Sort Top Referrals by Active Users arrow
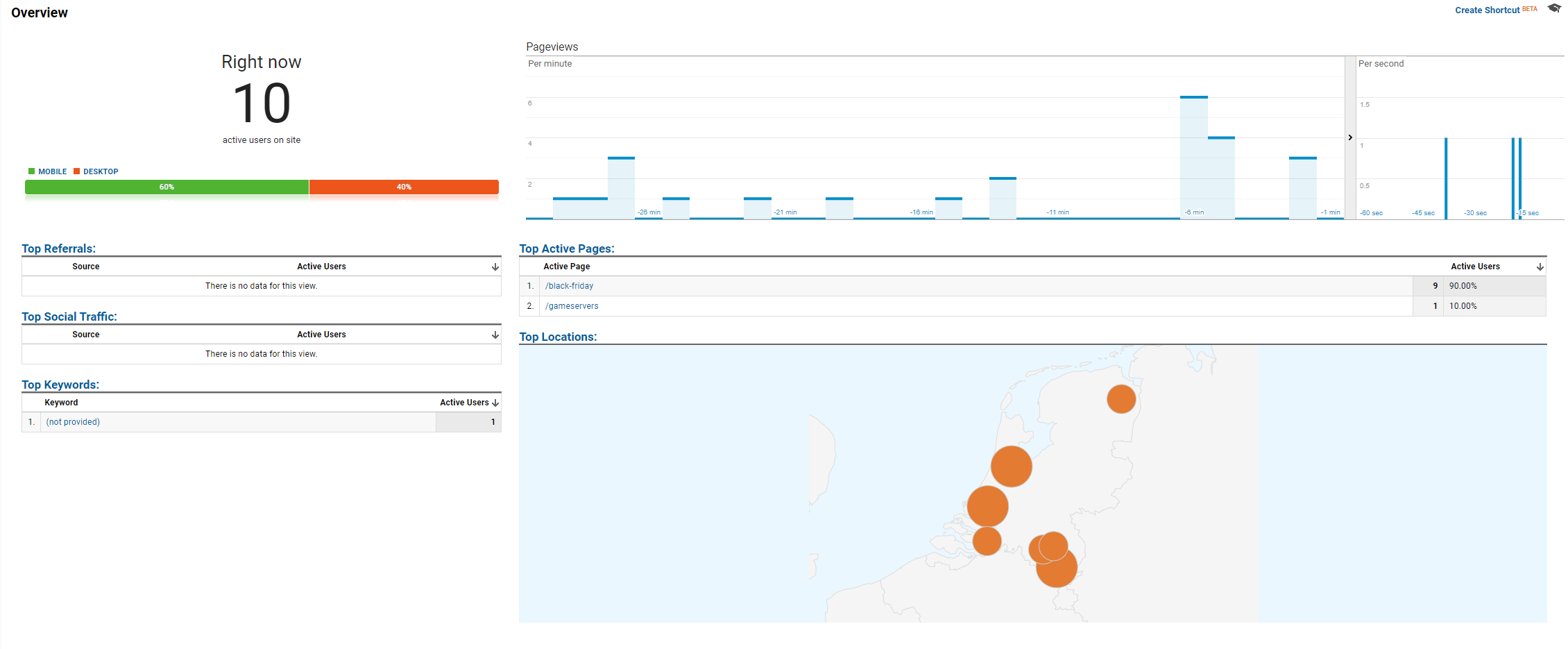1568x649 pixels. coord(495,267)
